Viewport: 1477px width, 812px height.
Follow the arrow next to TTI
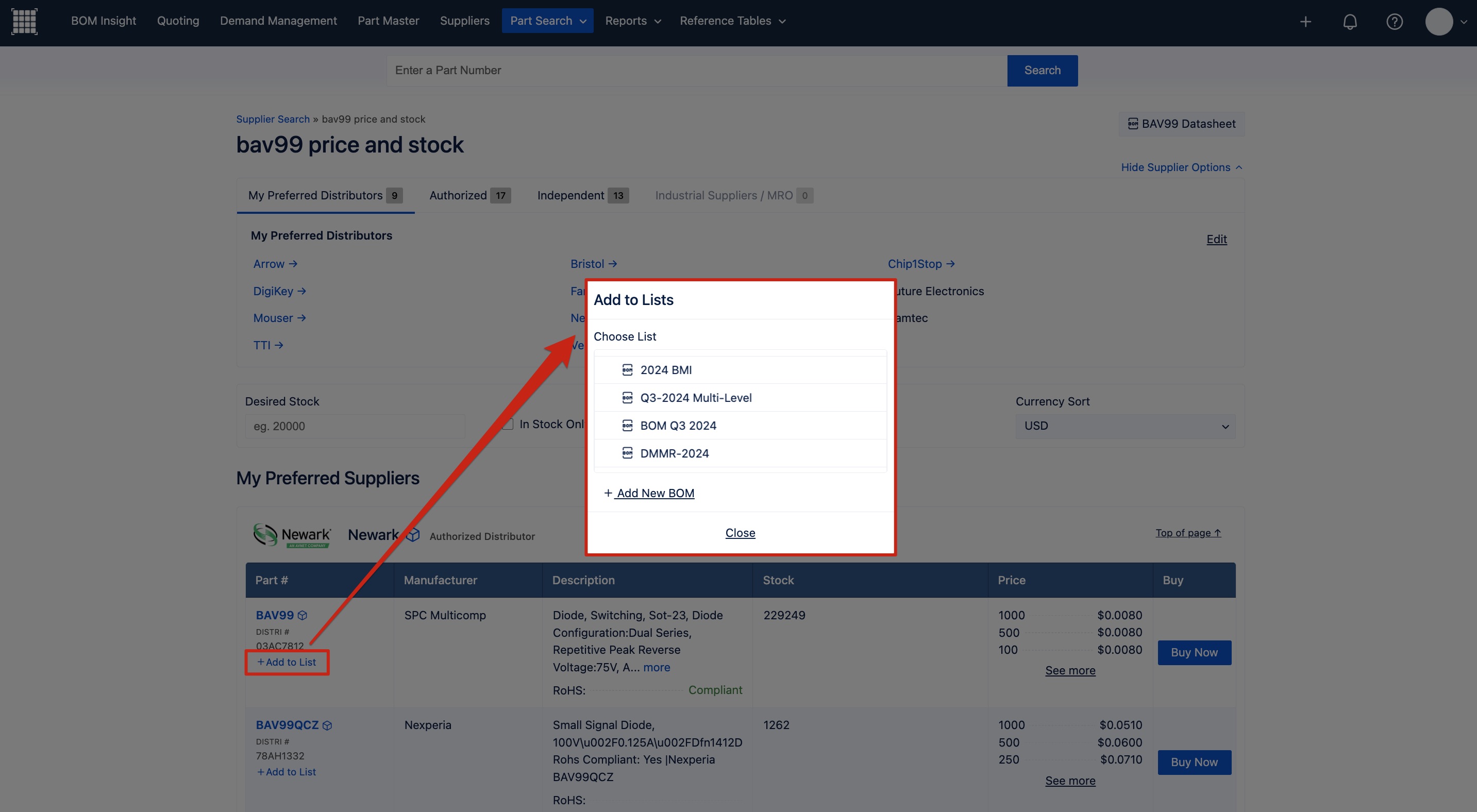point(279,345)
